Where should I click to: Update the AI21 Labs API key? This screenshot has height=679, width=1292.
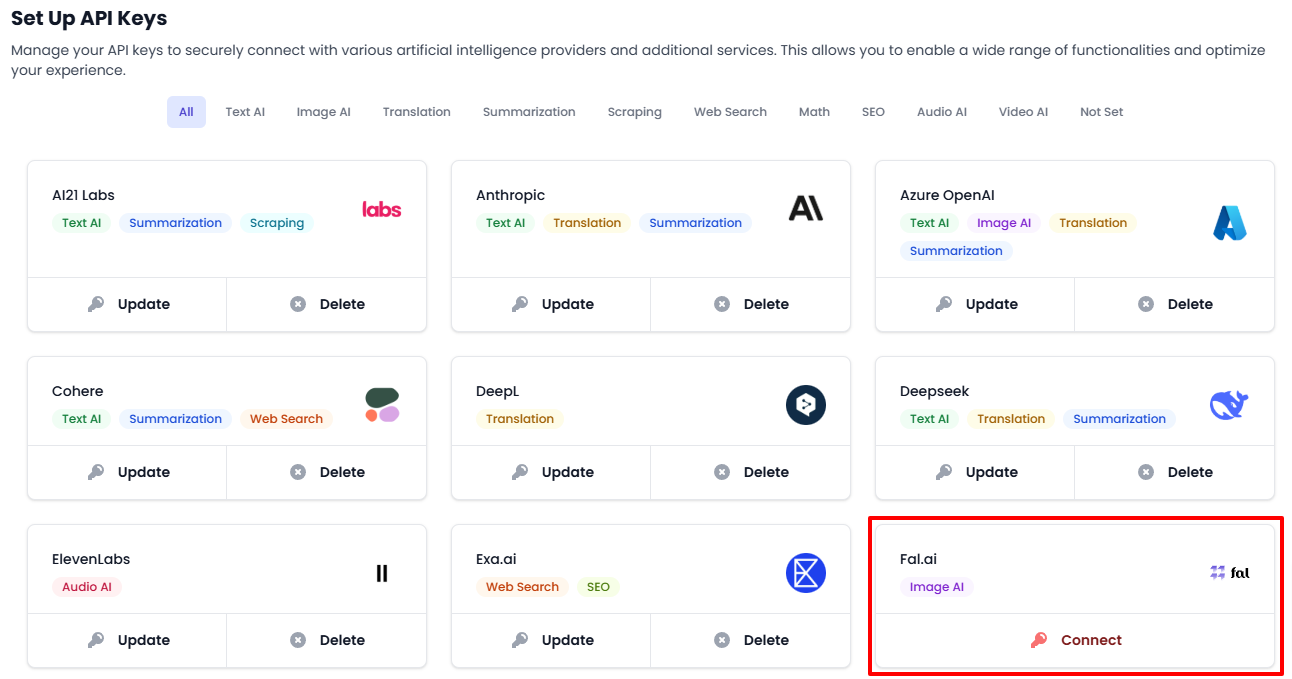[x=127, y=304]
